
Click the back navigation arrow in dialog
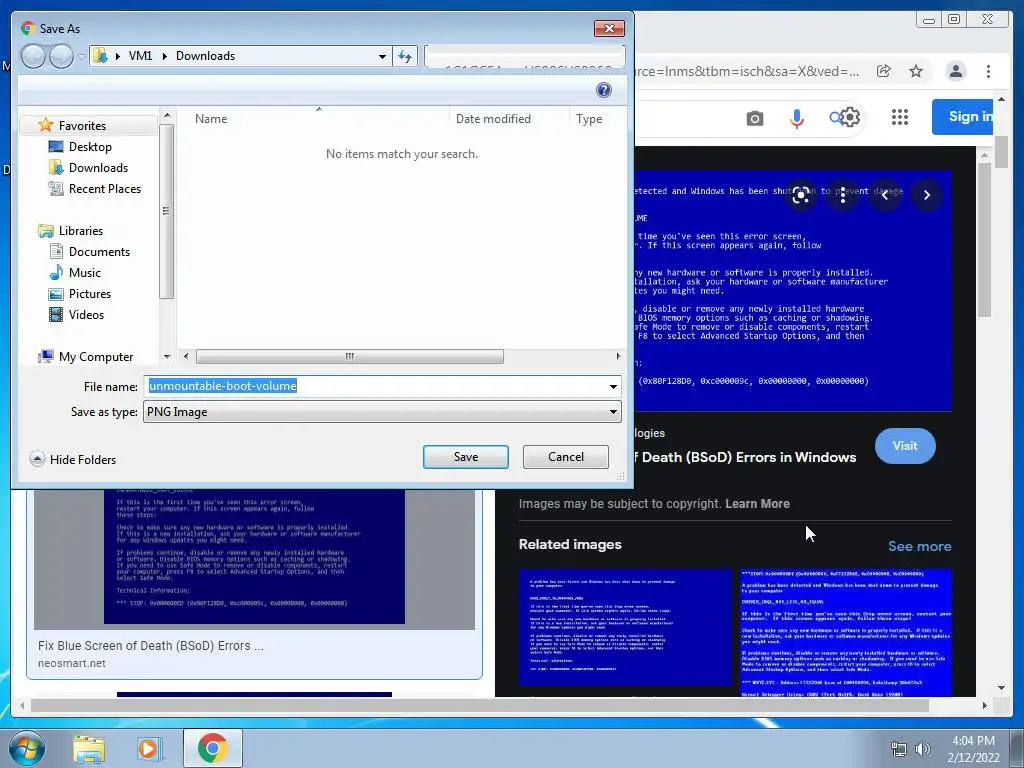click(x=33, y=56)
